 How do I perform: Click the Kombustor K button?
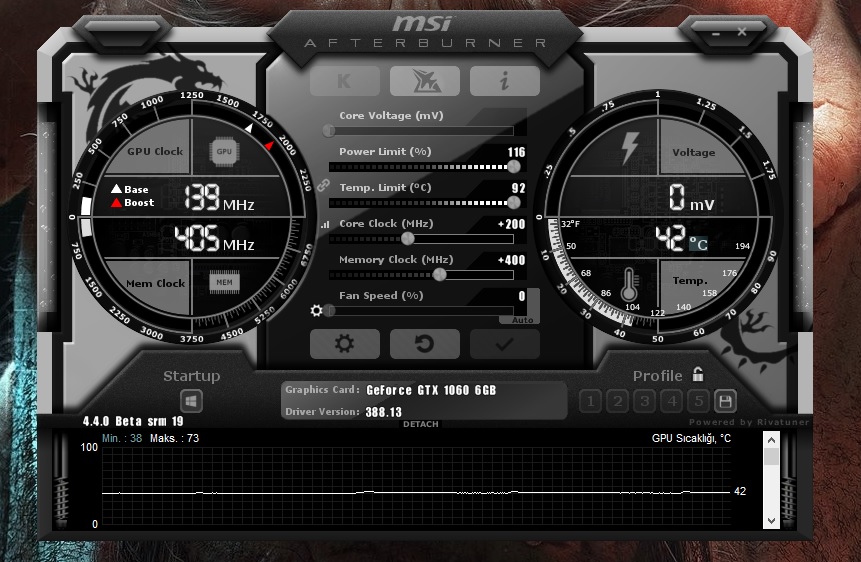point(344,81)
